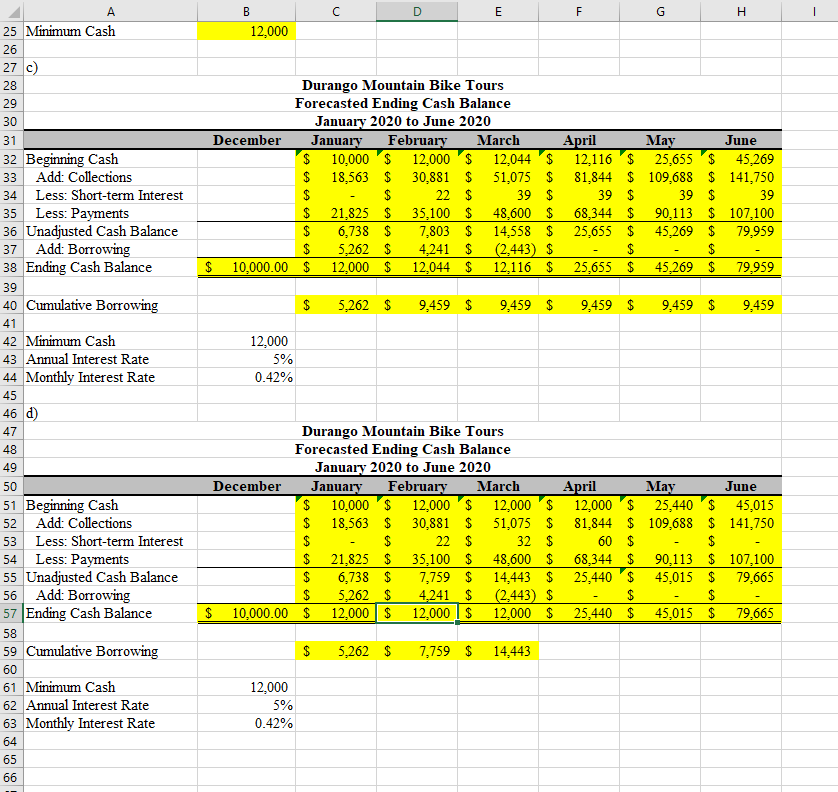
Task: Select Monthly Interest Rate 0.42% in row 63
Action: 246,724
